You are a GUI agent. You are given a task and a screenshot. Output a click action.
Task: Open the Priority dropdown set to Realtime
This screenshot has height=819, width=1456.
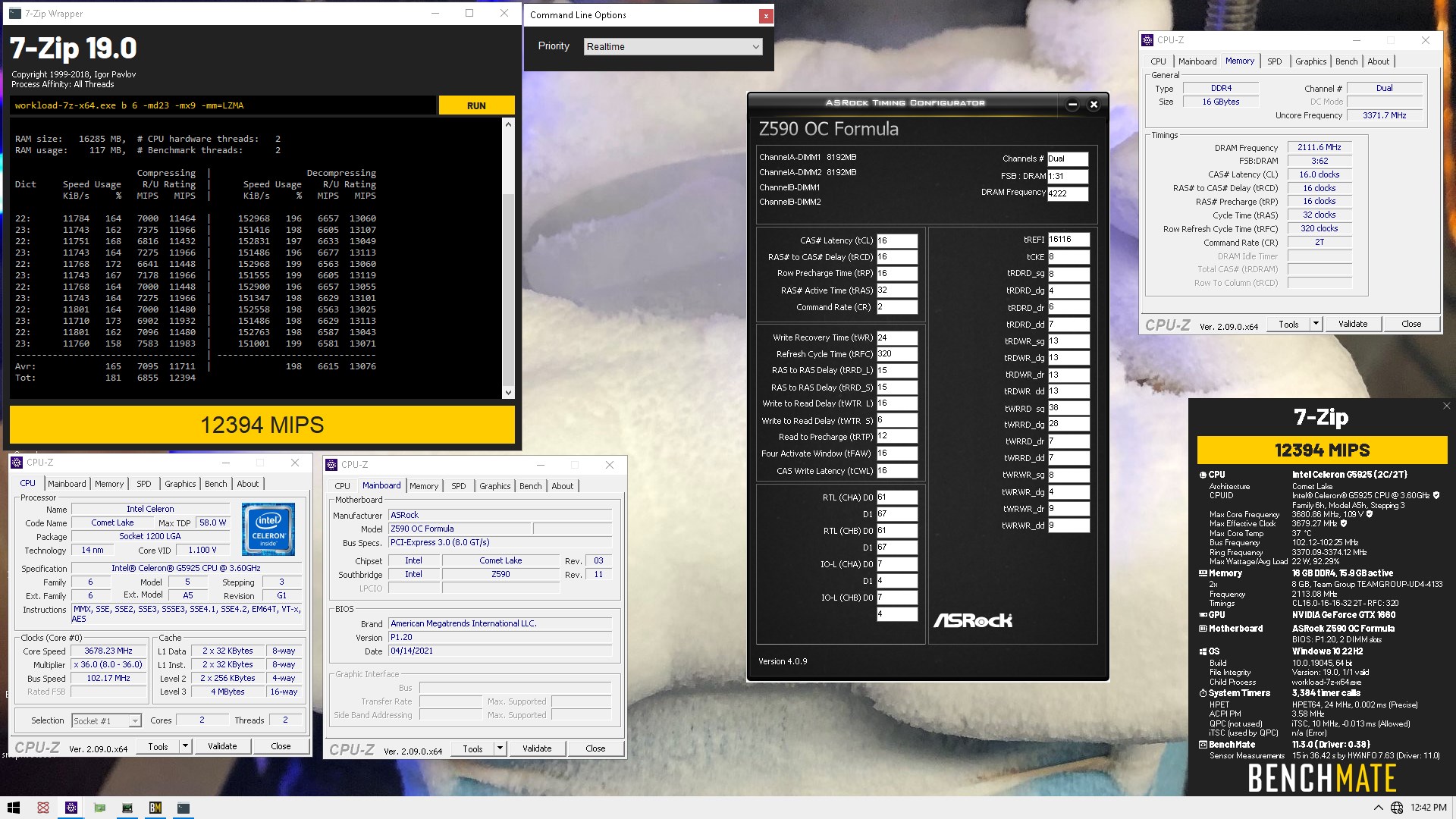pos(673,47)
